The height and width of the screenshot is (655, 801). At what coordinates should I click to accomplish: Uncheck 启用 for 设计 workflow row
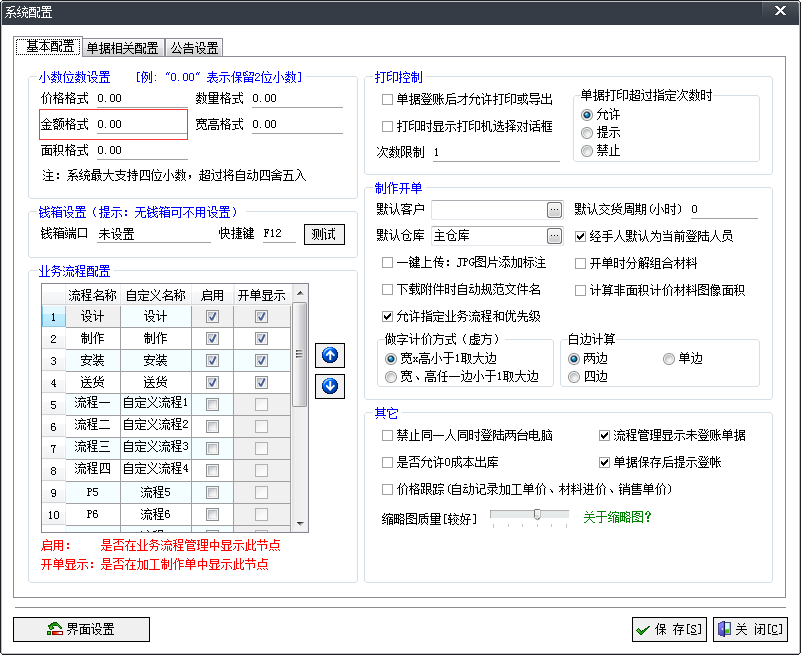(212, 317)
